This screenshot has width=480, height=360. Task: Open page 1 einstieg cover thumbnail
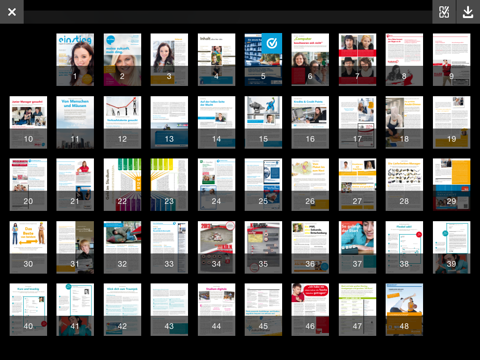(75, 60)
